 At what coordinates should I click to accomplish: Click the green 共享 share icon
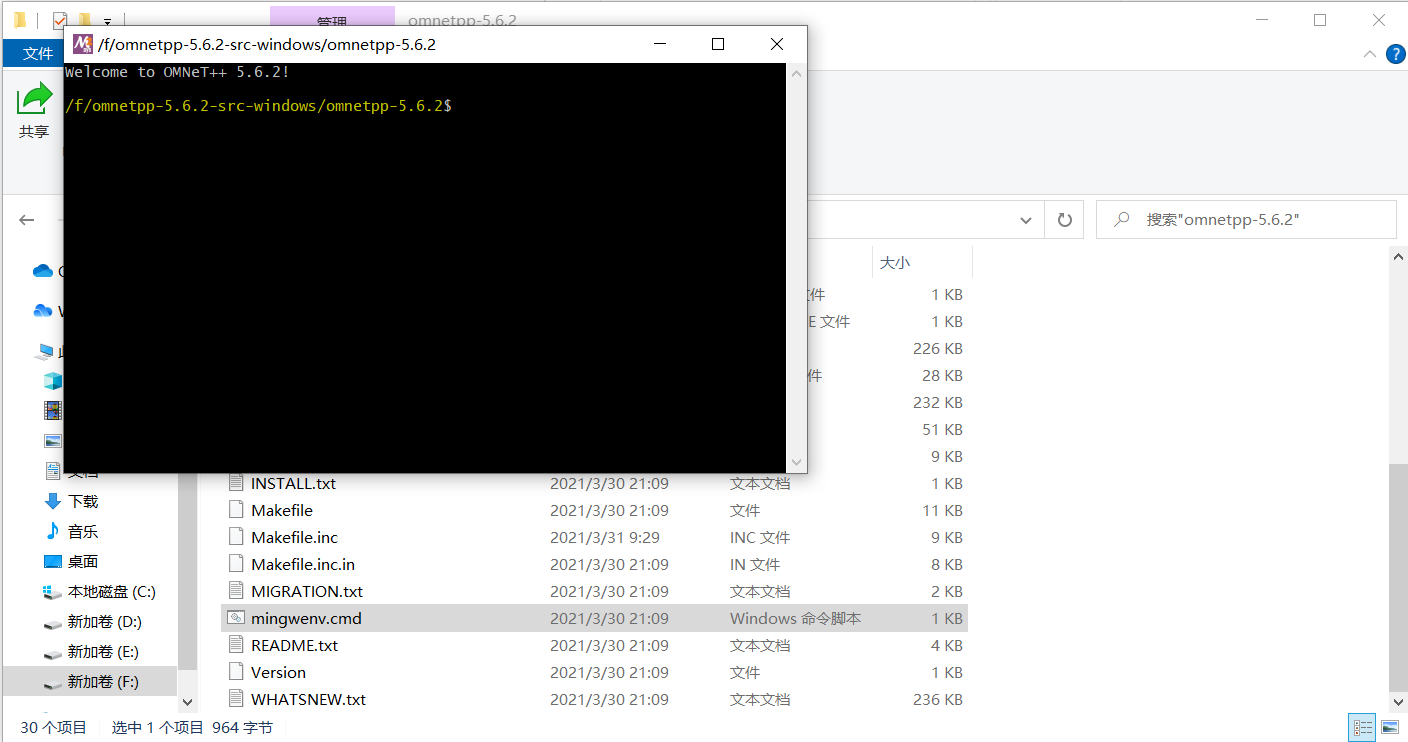pos(33,97)
